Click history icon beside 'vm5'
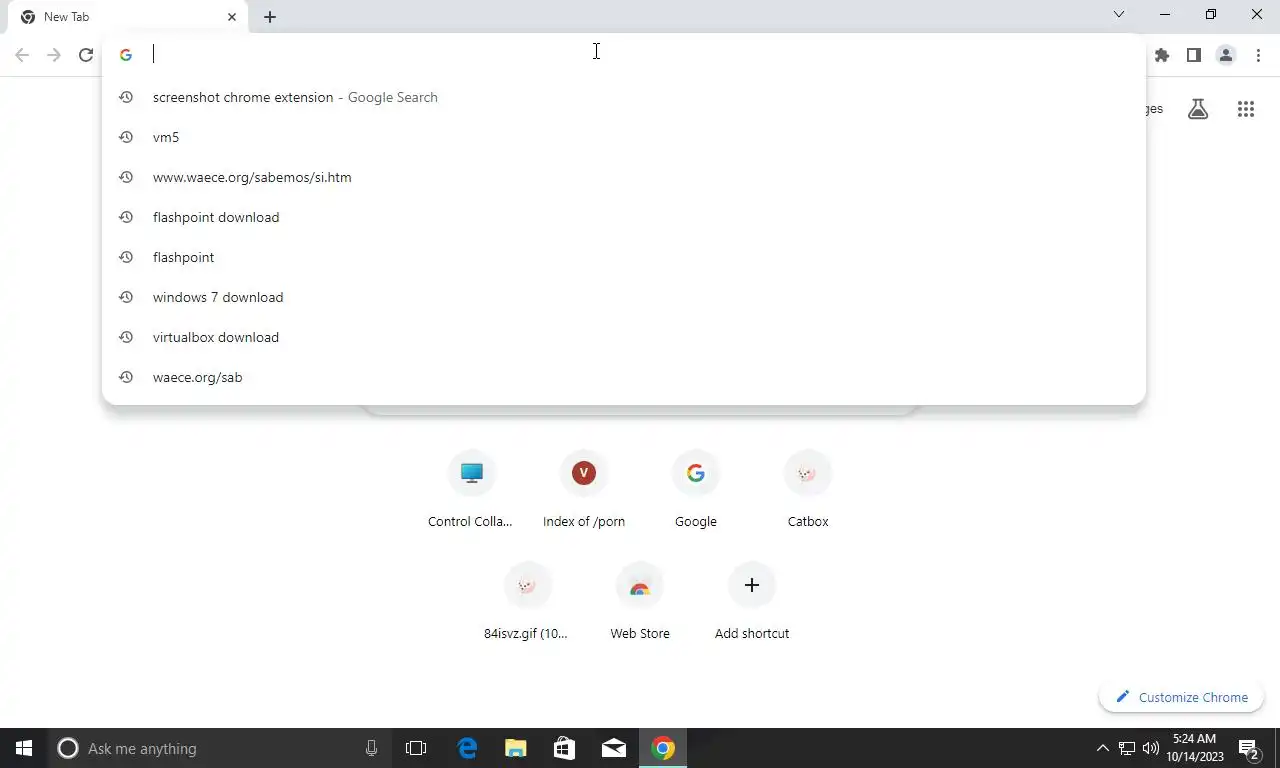The image size is (1280, 768). [x=126, y=137]
